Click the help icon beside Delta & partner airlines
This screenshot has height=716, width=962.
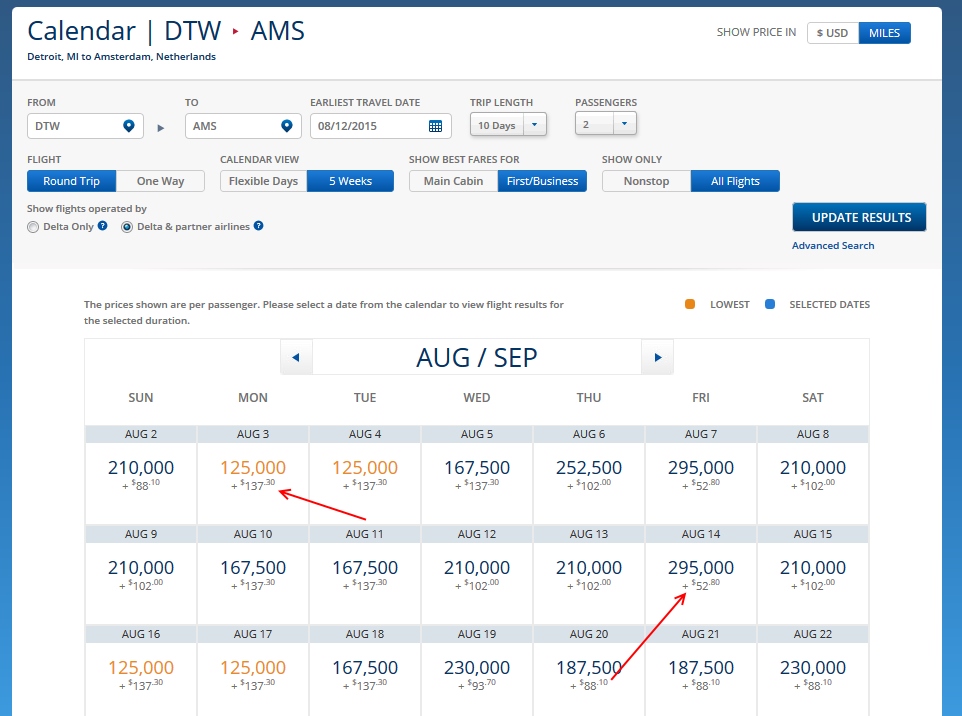[x=259, y=226]
